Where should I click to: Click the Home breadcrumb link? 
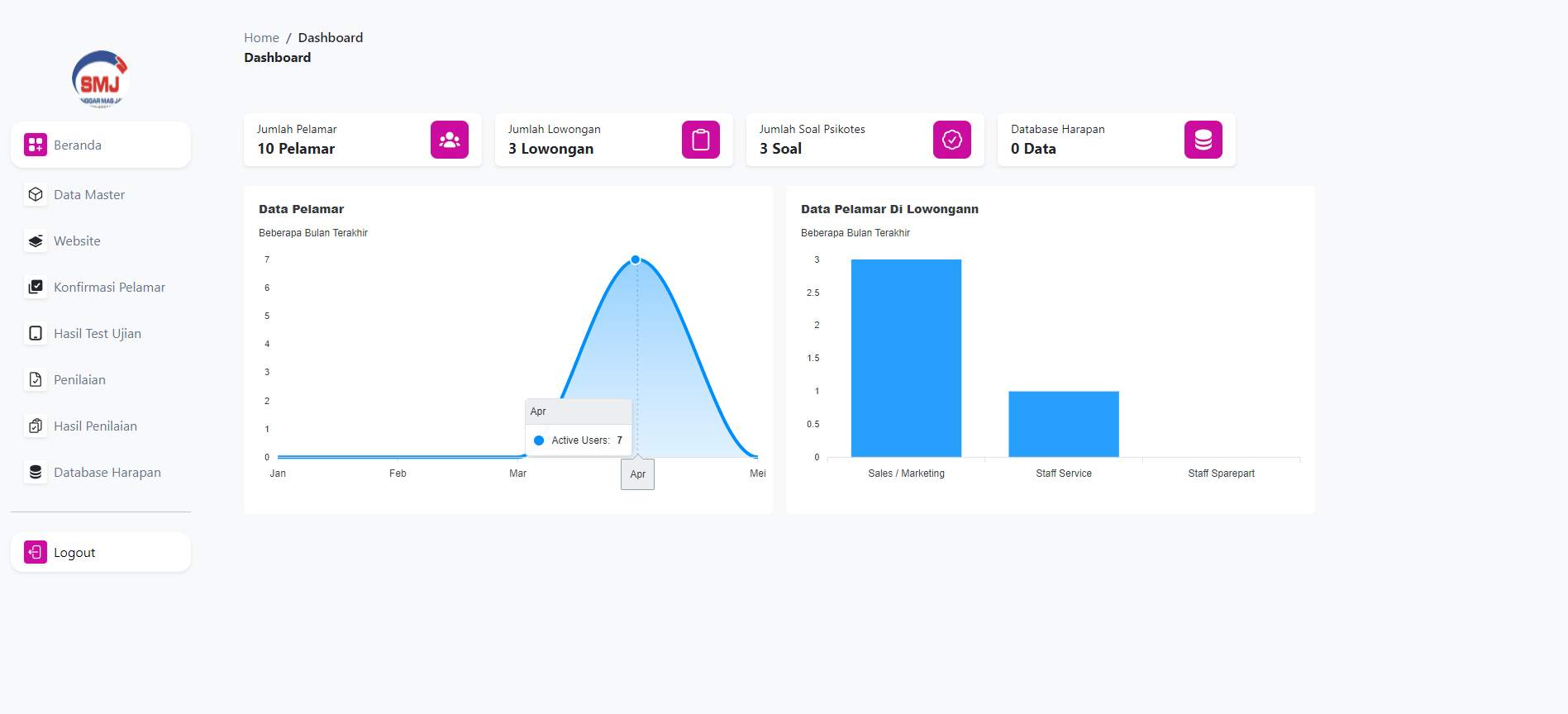point(261,37)
